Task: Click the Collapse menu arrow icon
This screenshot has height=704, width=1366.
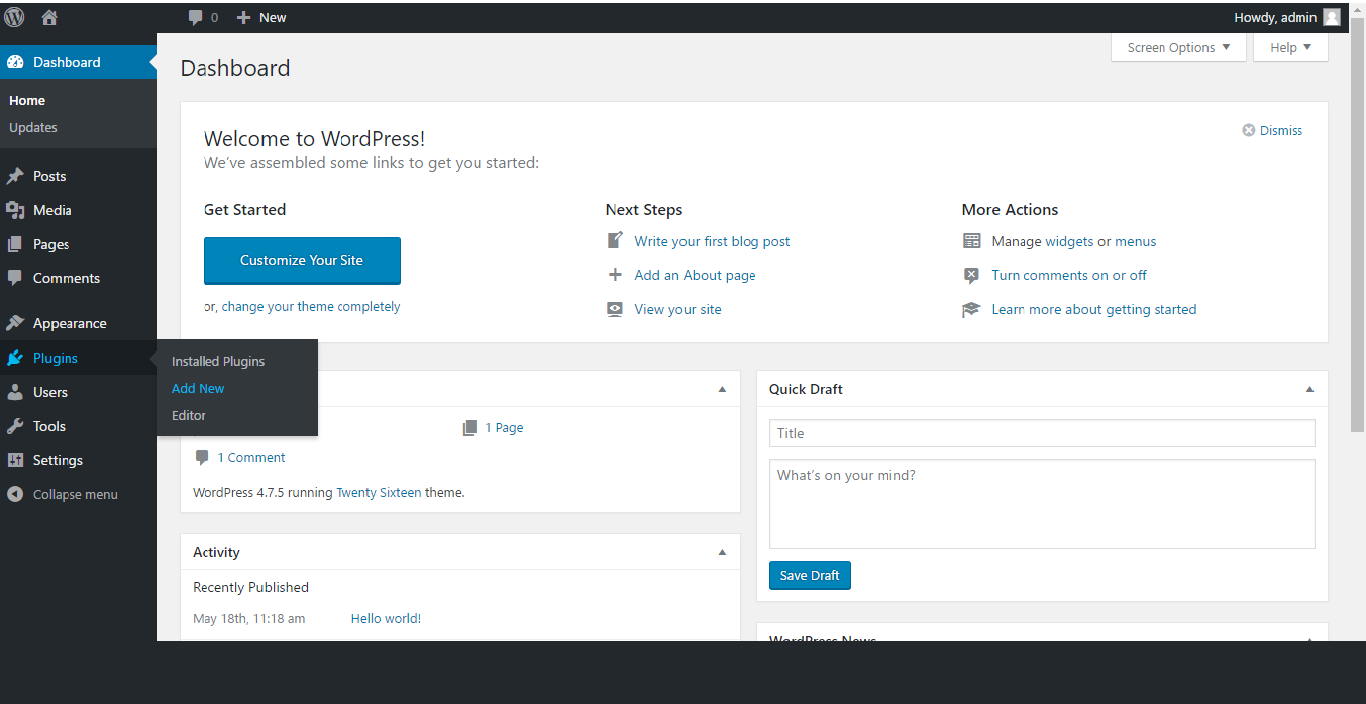Action: (x=15, y=494)
